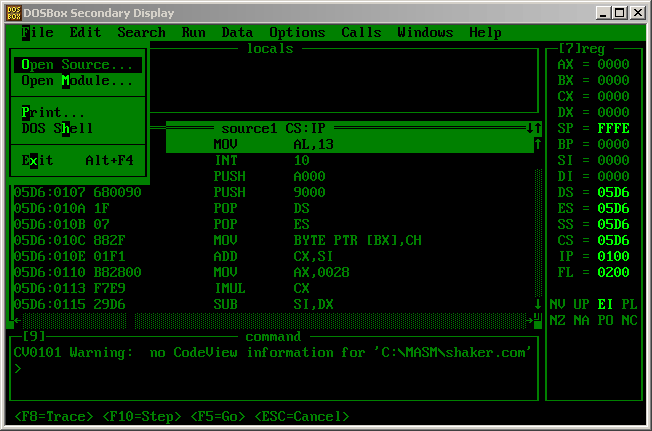652x431 pixels.
Task: Toggle the NZ zero flag
Action: click(x=557, y=320)
